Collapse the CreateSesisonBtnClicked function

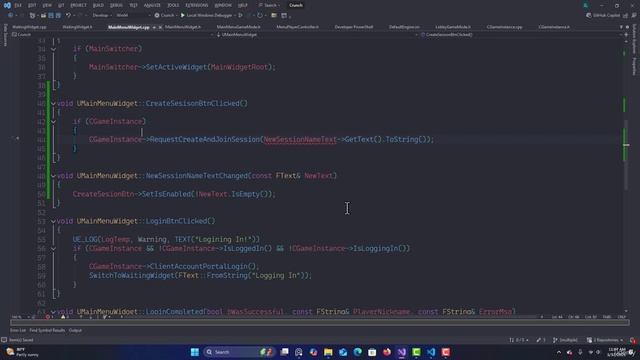coord(53,104)
